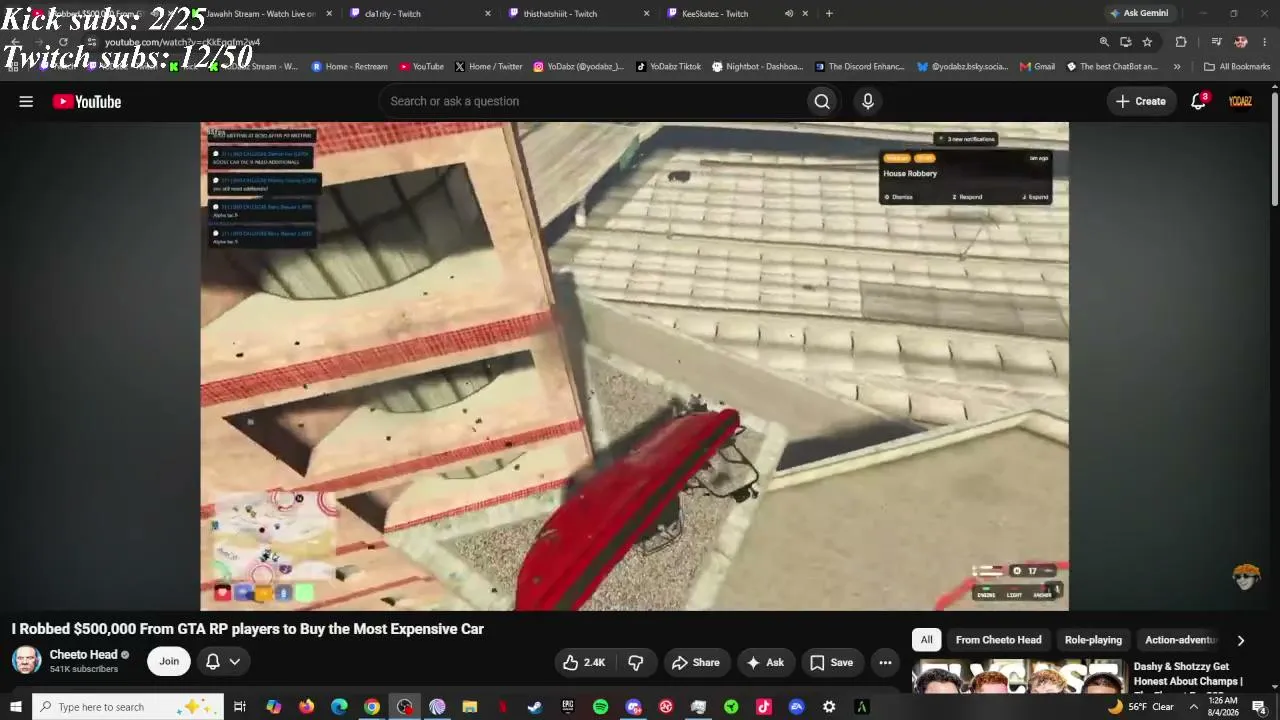The height and width of the screenshot is (720, 1280).
Task: Select the All filter chip
Action: (x=927, y=640)
